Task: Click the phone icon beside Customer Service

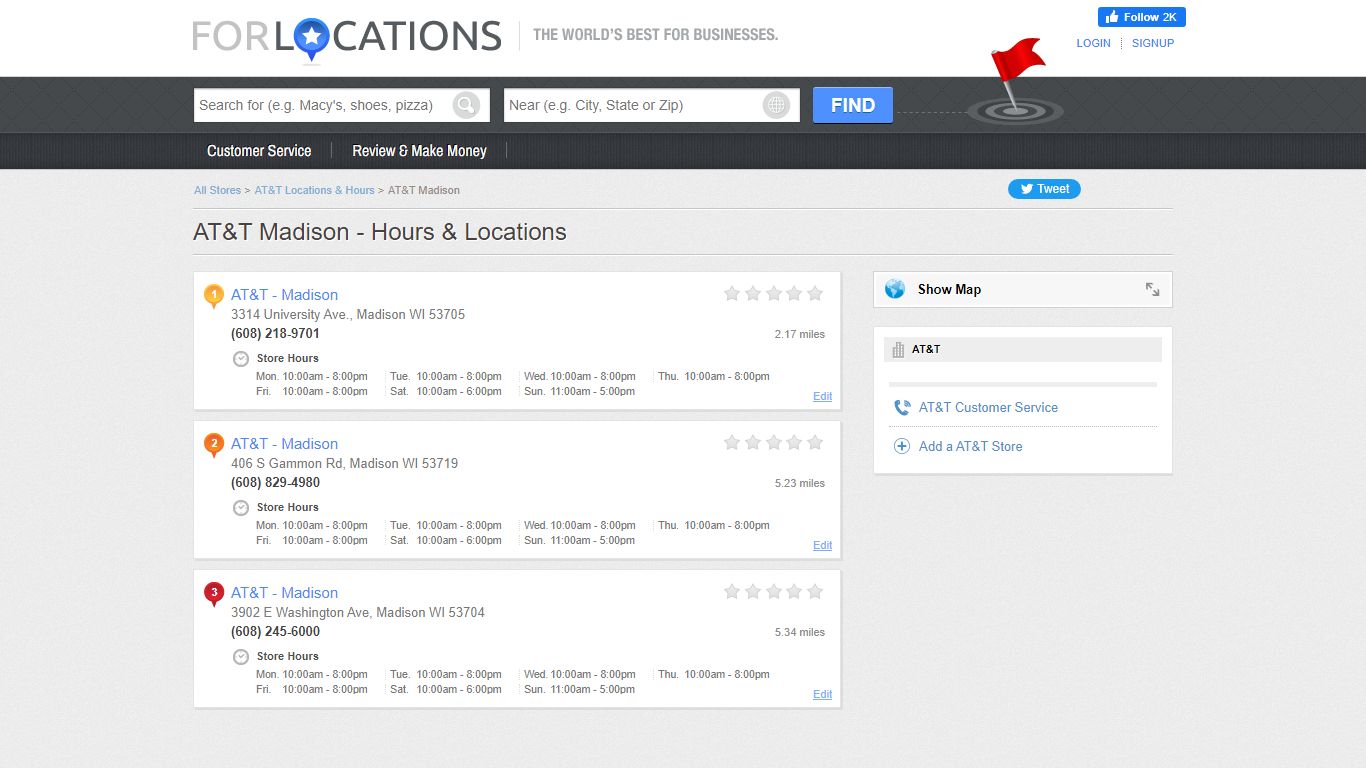Action: (902, 408)
